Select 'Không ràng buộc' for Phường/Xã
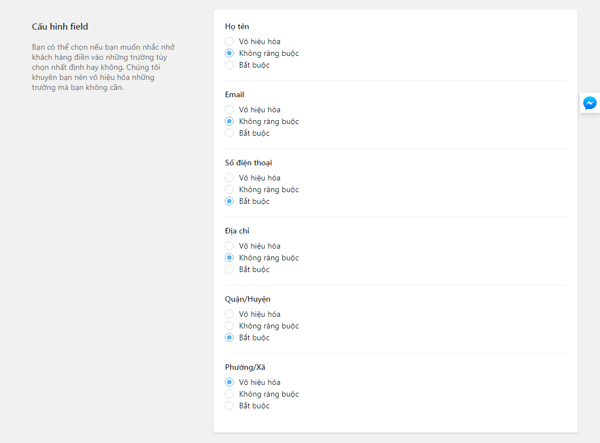600x443 pixels. coord(230,394)
